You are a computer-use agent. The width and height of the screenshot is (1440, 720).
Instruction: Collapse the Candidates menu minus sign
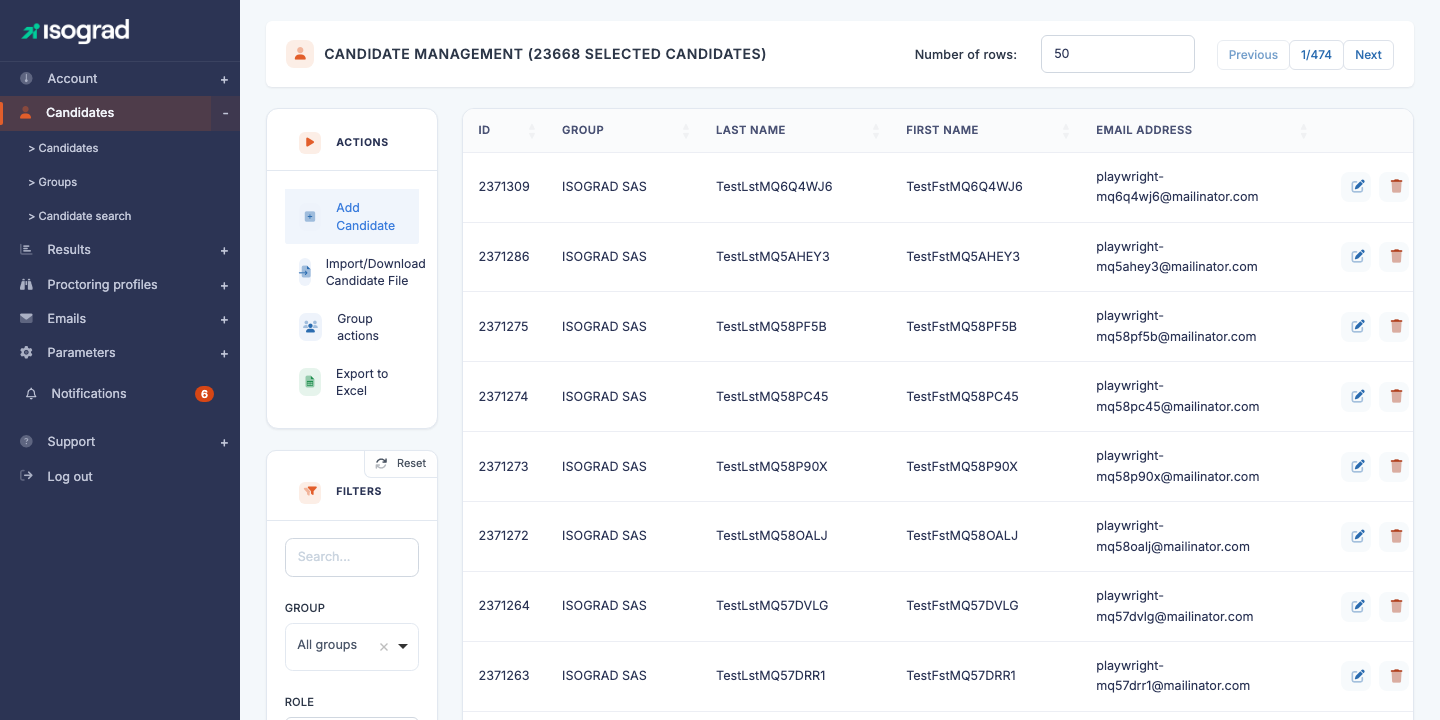point(225,113)
